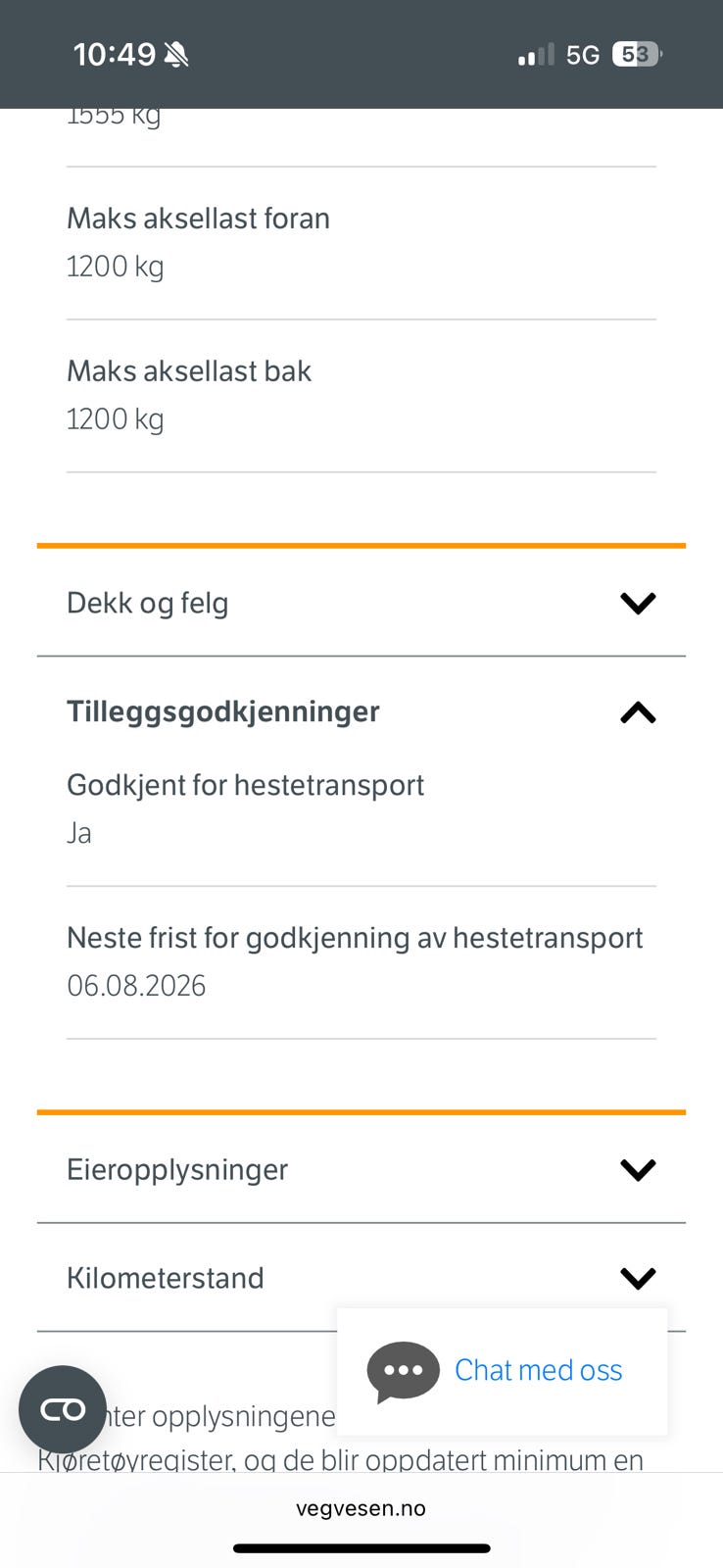Tap the home indicator bar
The image size is (723, 1568).
(361, 1548)
